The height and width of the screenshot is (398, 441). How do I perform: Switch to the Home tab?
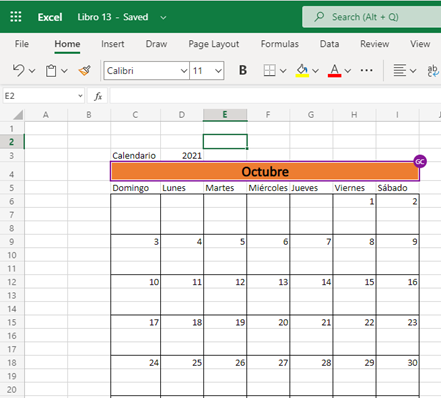click(x=67, y=44)
